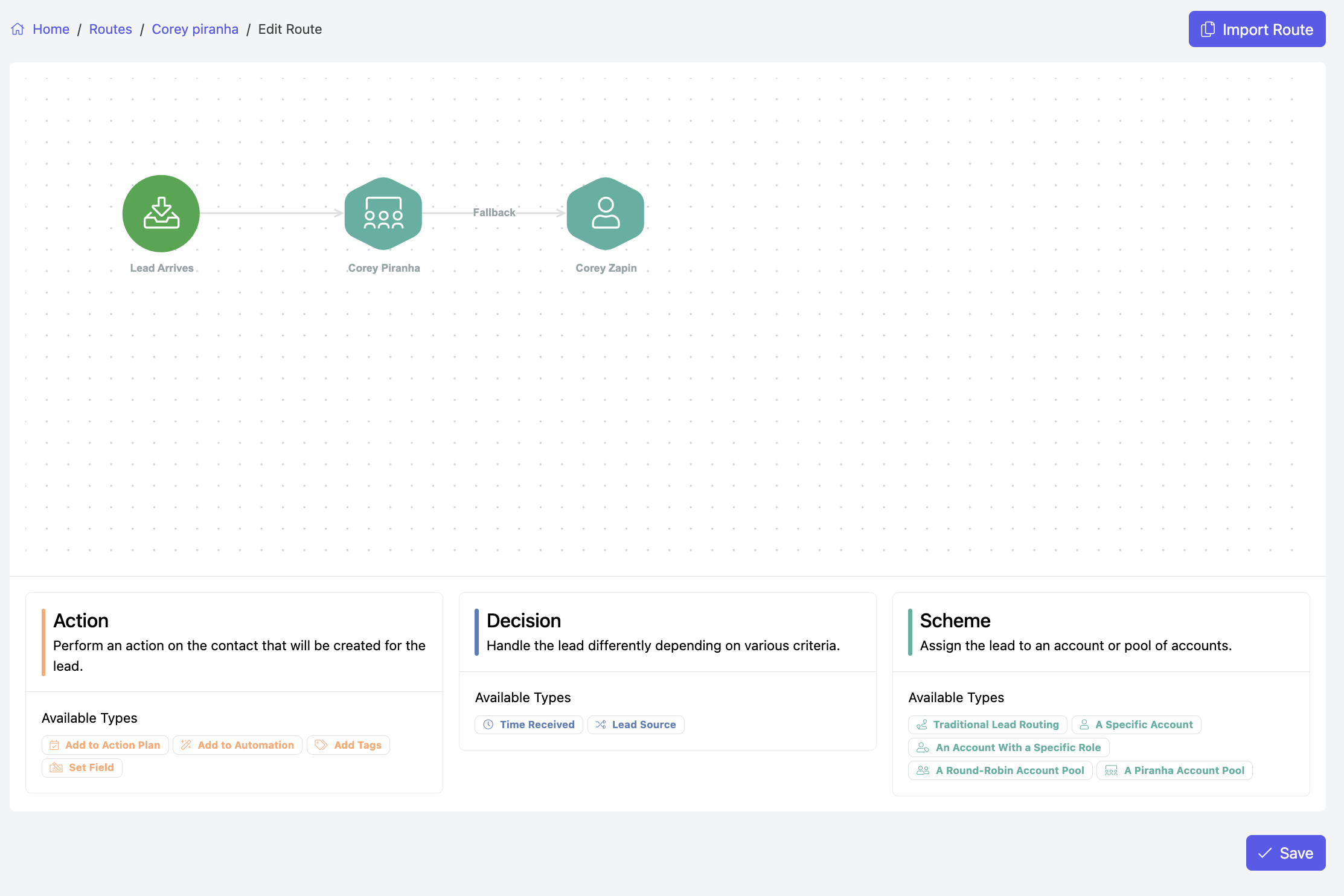This screenshot has width=1344, height=896.
Task: Click the wand icon on Add to Automation
Action: (x=187, y=745)
